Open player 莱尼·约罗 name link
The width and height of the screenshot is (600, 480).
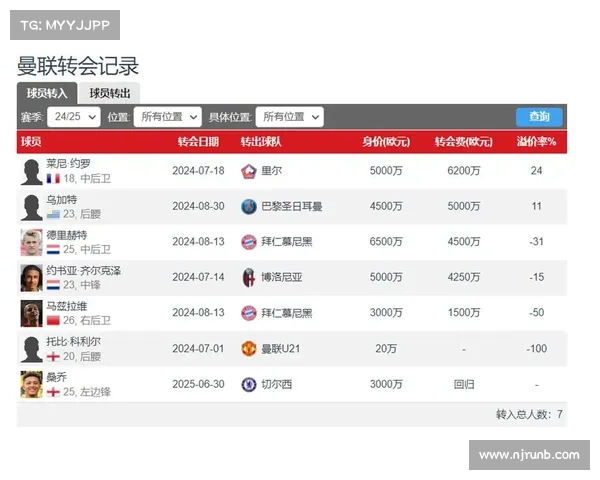[68, 164]
